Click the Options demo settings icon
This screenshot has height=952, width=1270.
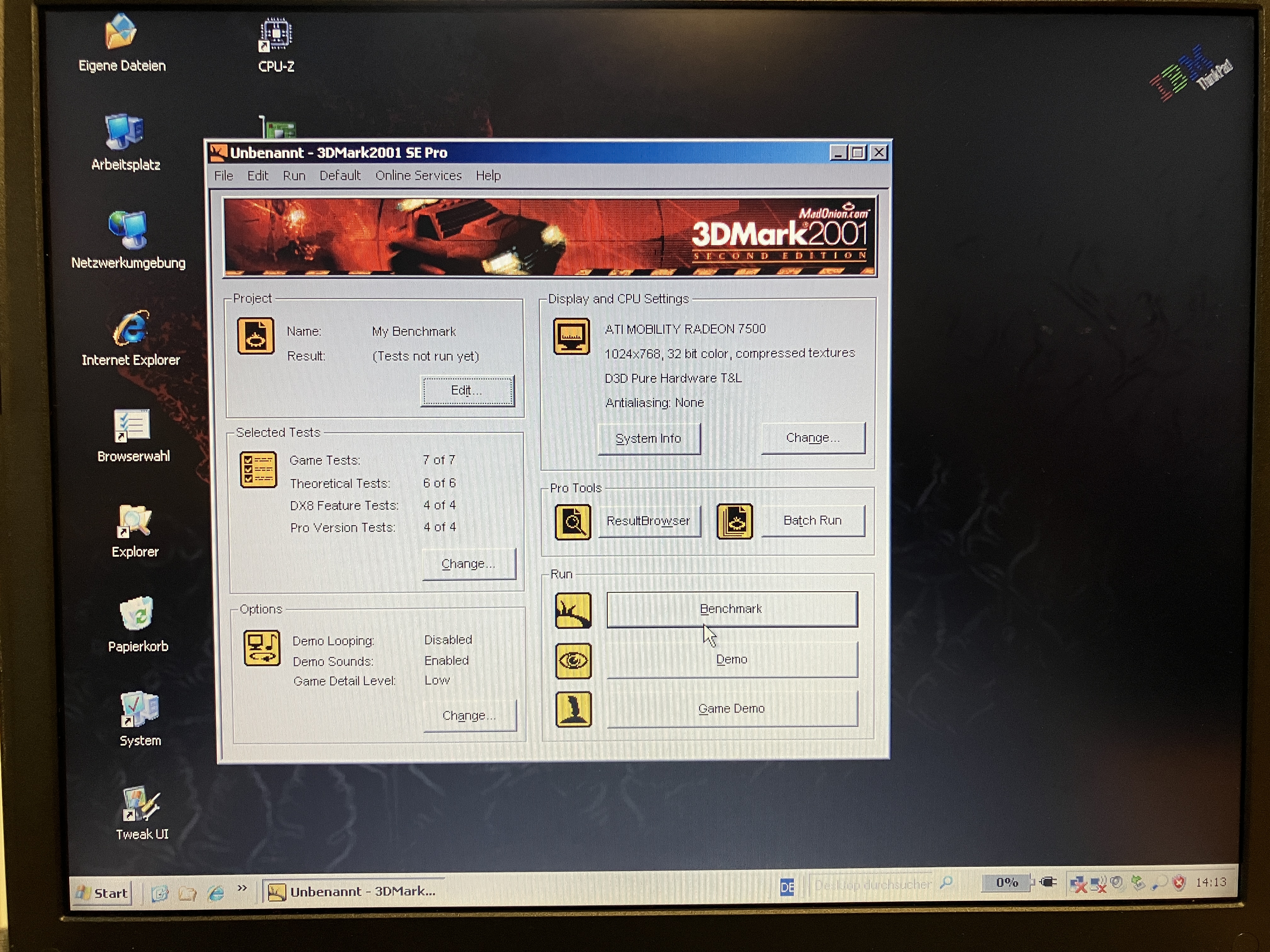coord(262,649)
